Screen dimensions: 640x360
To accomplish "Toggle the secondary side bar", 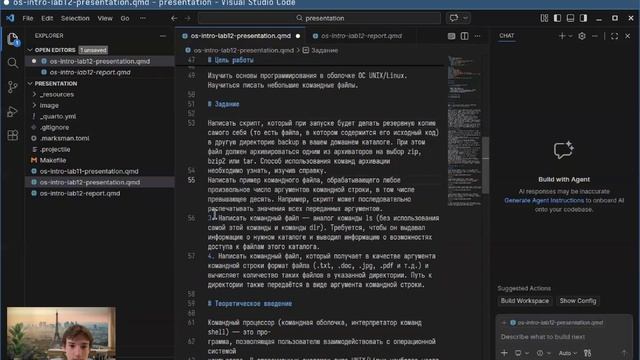I will tap(583, 18).
